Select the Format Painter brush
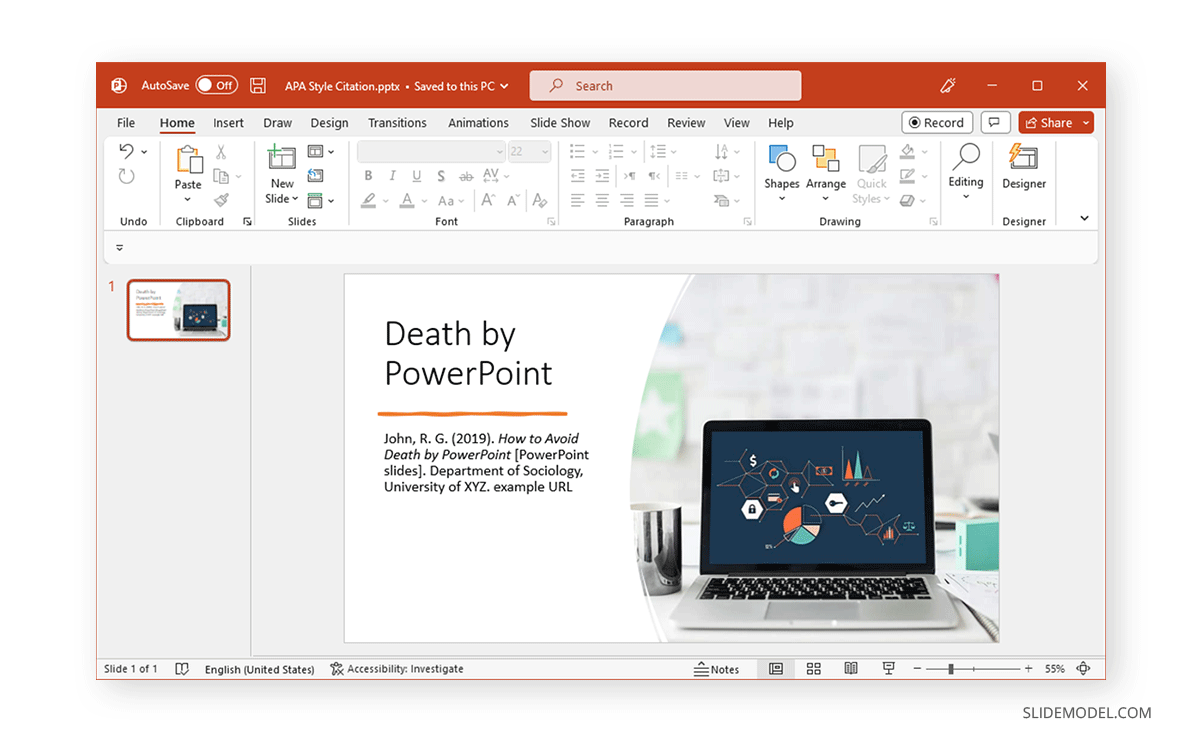Image resolution: width=1200 pixels, height=743 pixels. pyautogui.click(x=221, y=200)
